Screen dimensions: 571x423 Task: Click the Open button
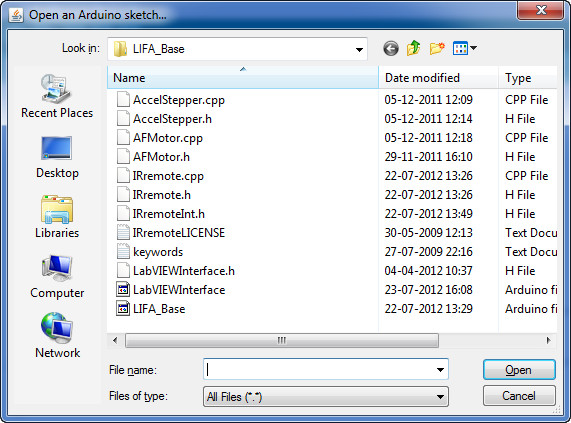pyautogui.click(x=519, y=370)
